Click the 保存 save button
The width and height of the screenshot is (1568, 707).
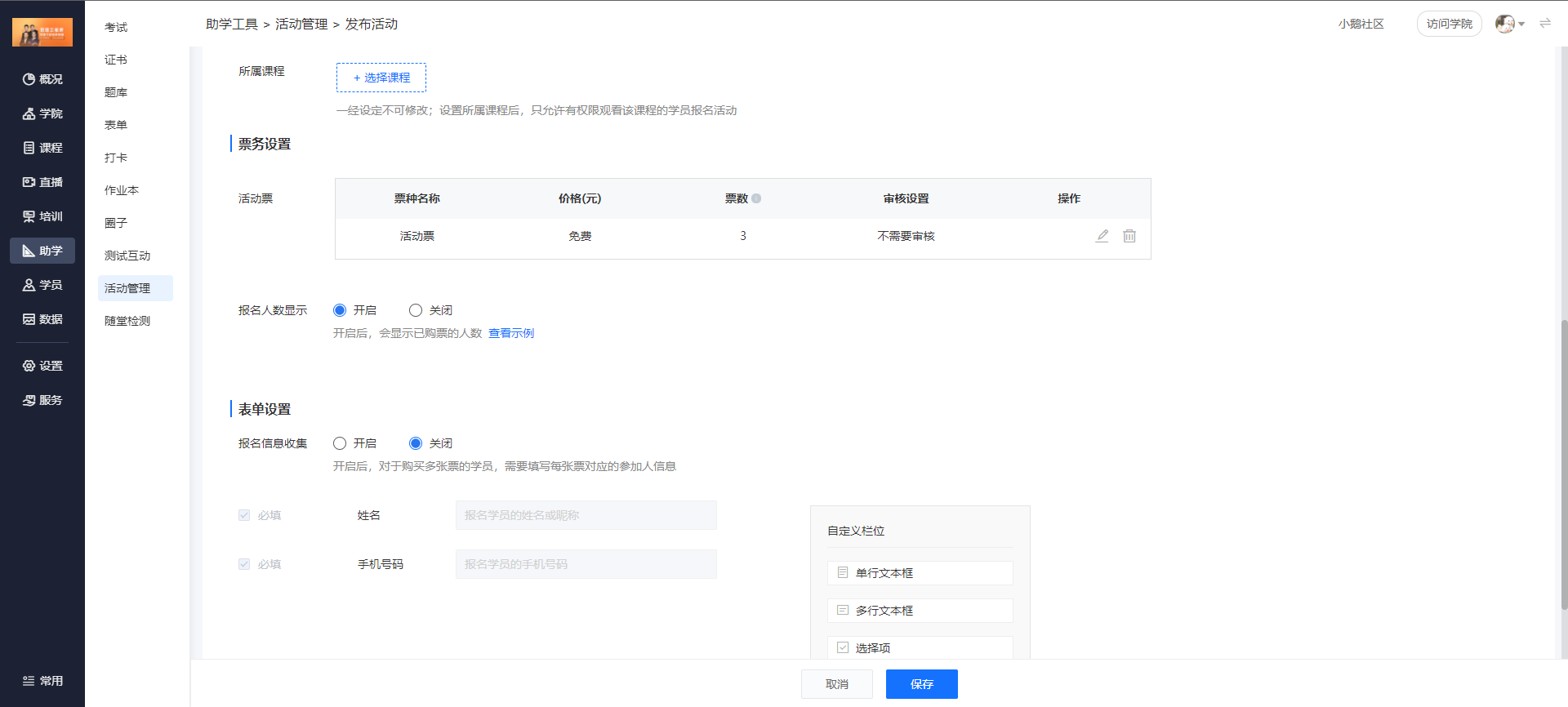pyautogui.click(x=921, y=684)
